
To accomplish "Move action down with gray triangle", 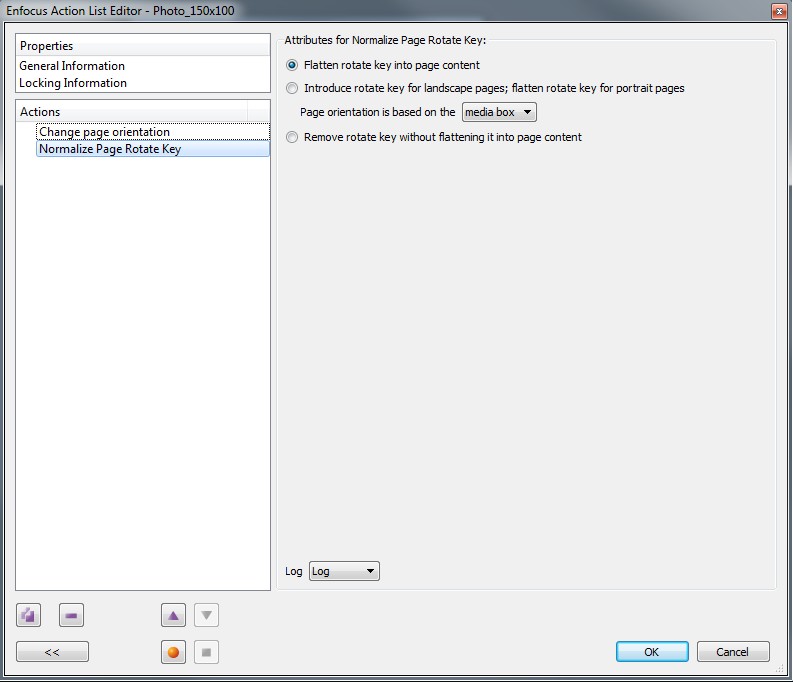I will click(x=206, y=615).
